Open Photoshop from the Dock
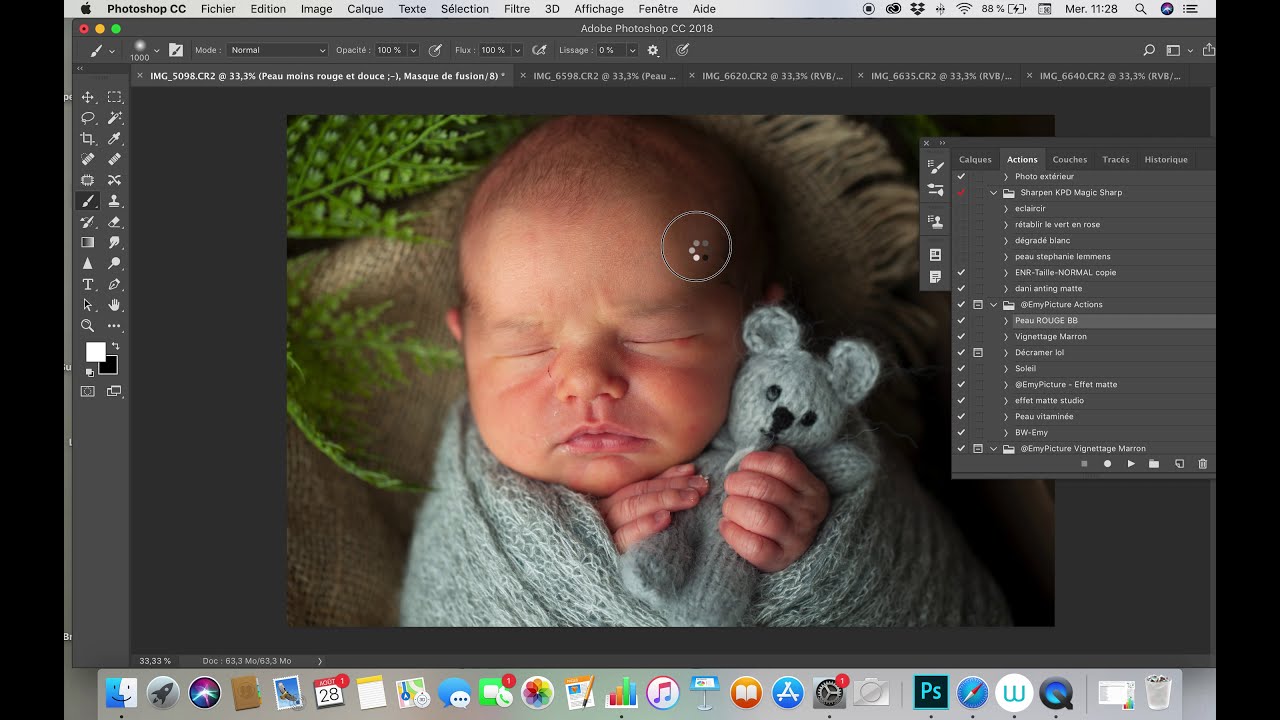This screenshot has height=720, width=1280. (931, 692)
